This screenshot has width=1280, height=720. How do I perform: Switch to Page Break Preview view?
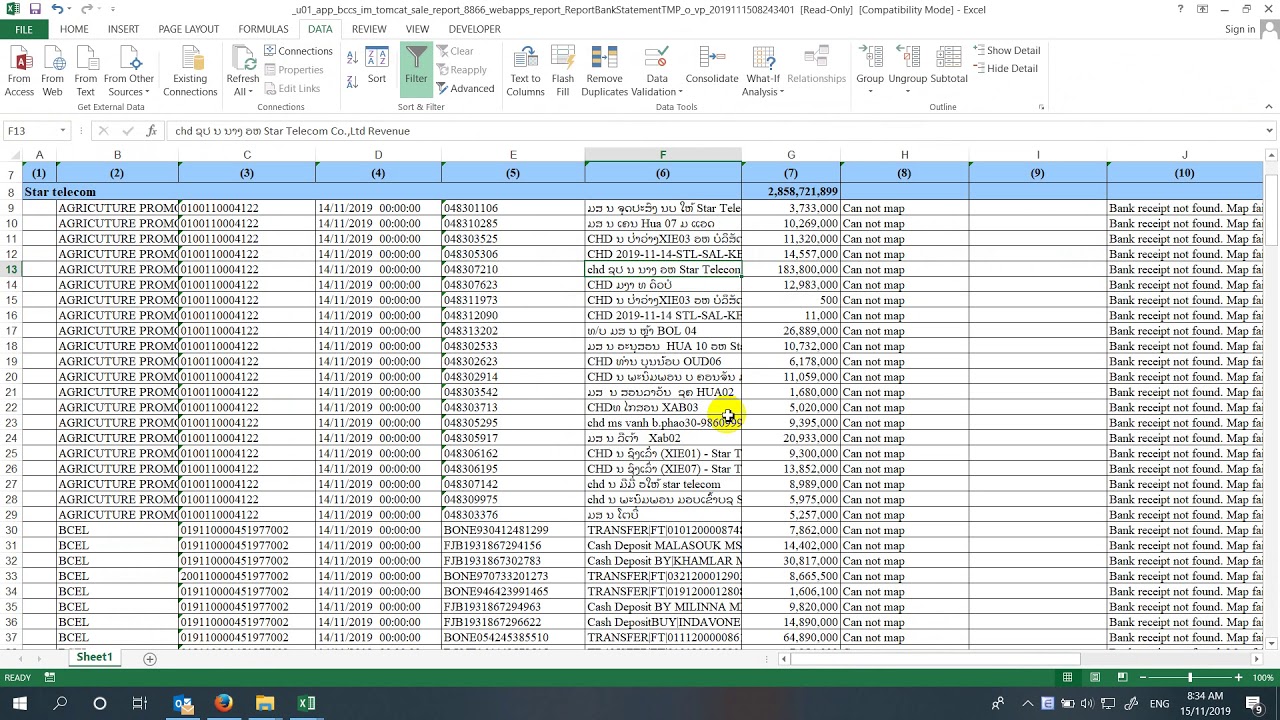point(1122,678)
